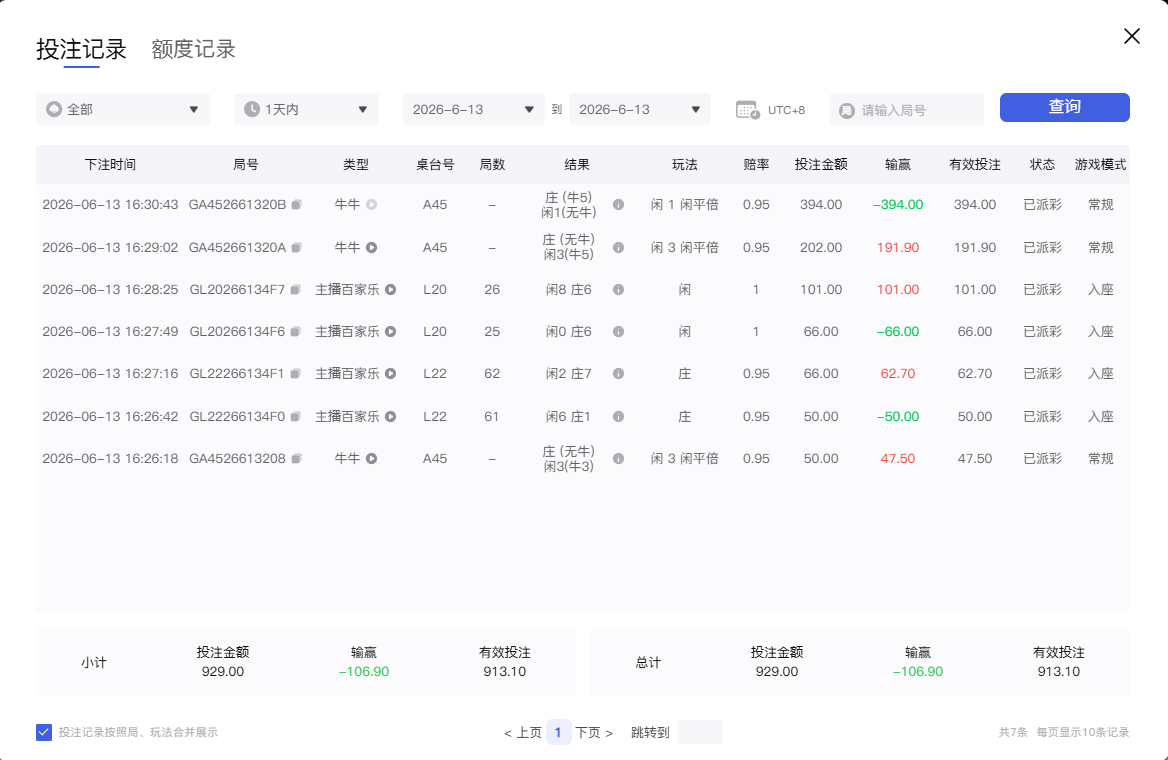Click the 输赢 column header
The height and width of the screenshot is (760, 1168).
tap(898, 165)
